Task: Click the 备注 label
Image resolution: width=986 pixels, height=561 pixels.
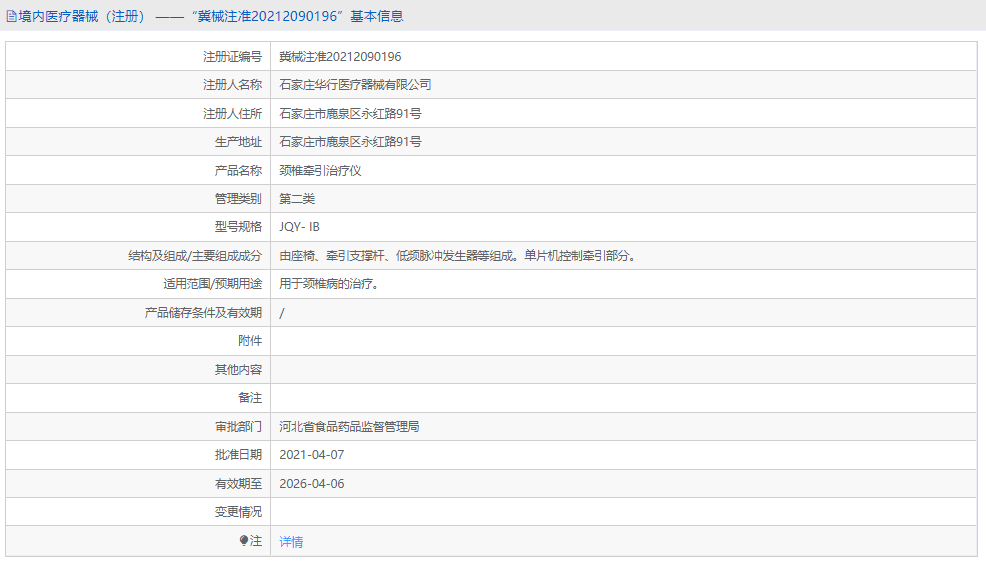Action: pyautogui.click(x=250, y=398)
